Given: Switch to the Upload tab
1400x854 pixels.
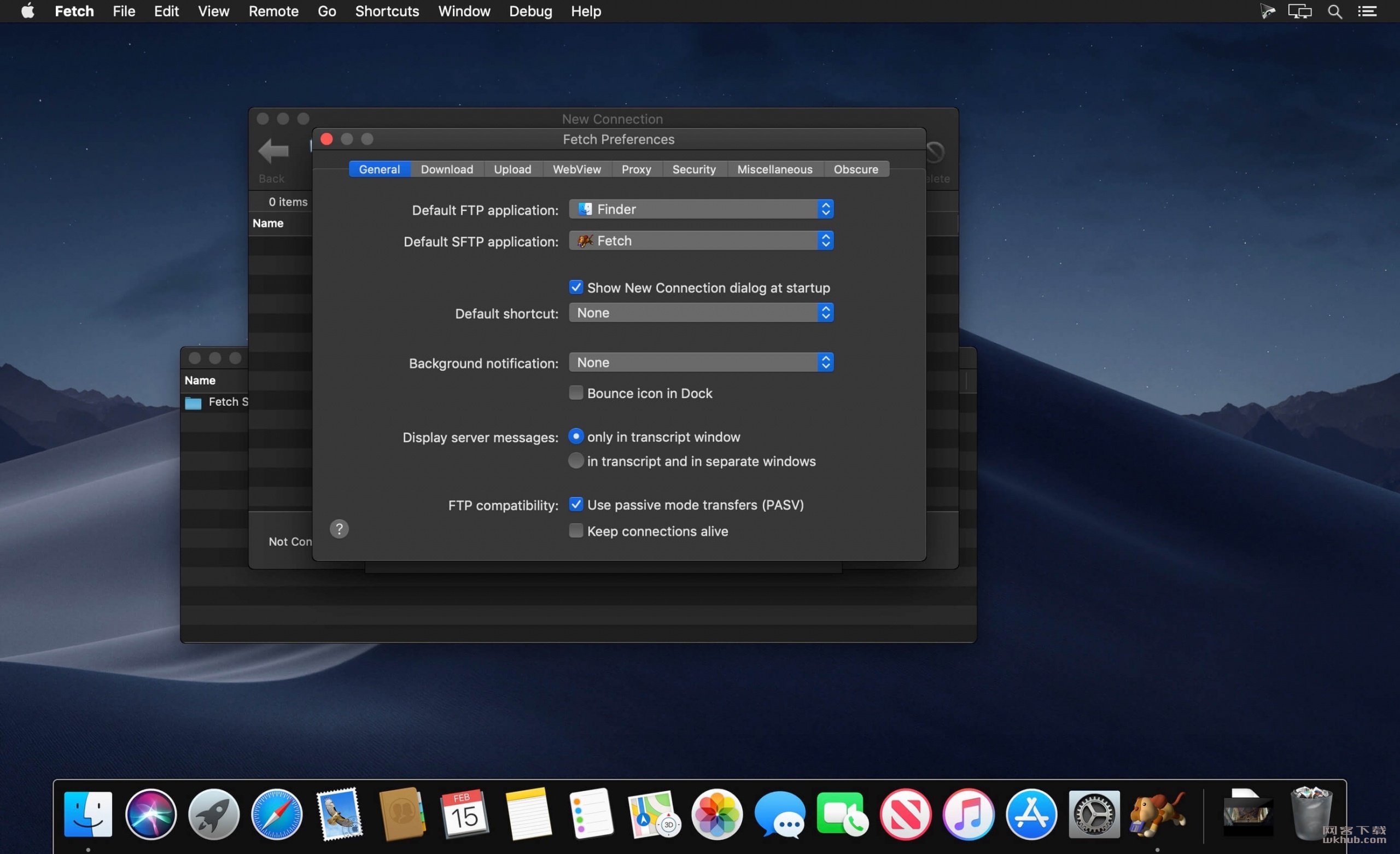Looking at the screenshot, I should pos(512,169).
